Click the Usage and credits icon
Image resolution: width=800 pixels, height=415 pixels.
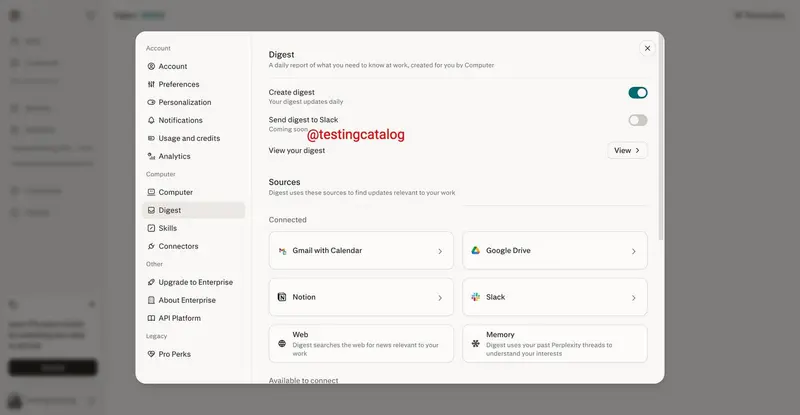[151, 138]
